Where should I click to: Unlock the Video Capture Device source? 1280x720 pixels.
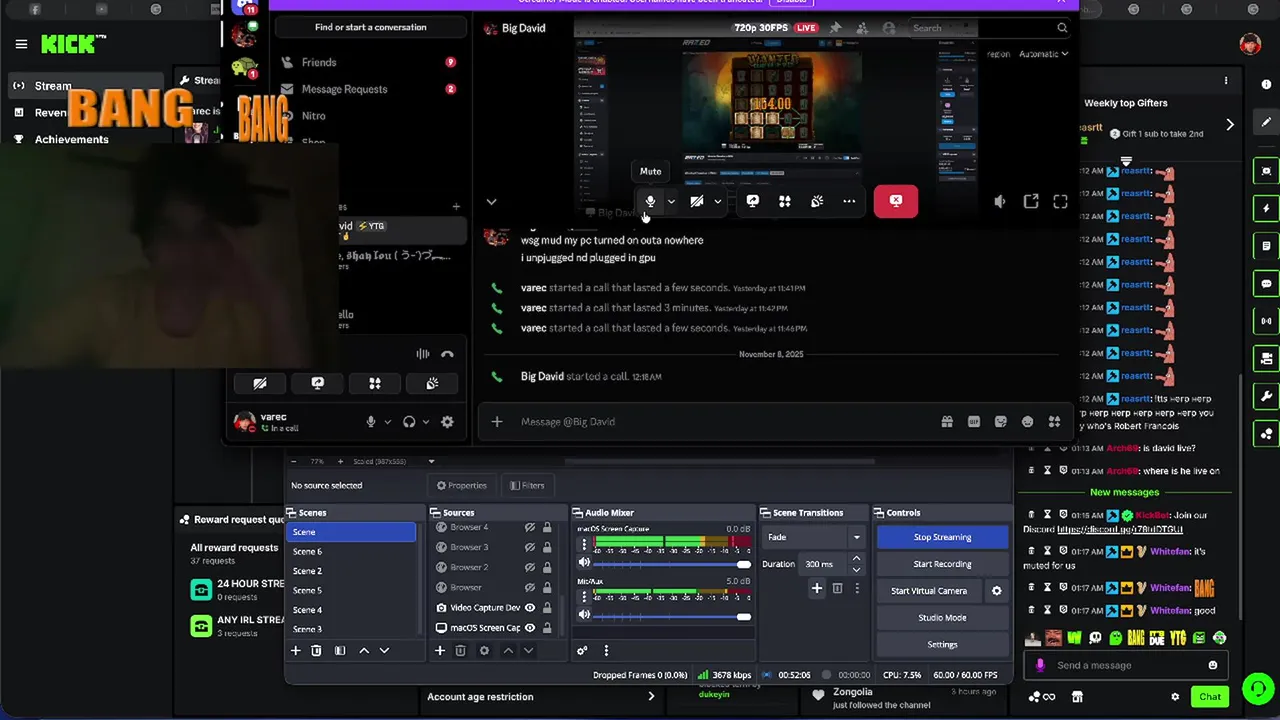tap(547, 608)
